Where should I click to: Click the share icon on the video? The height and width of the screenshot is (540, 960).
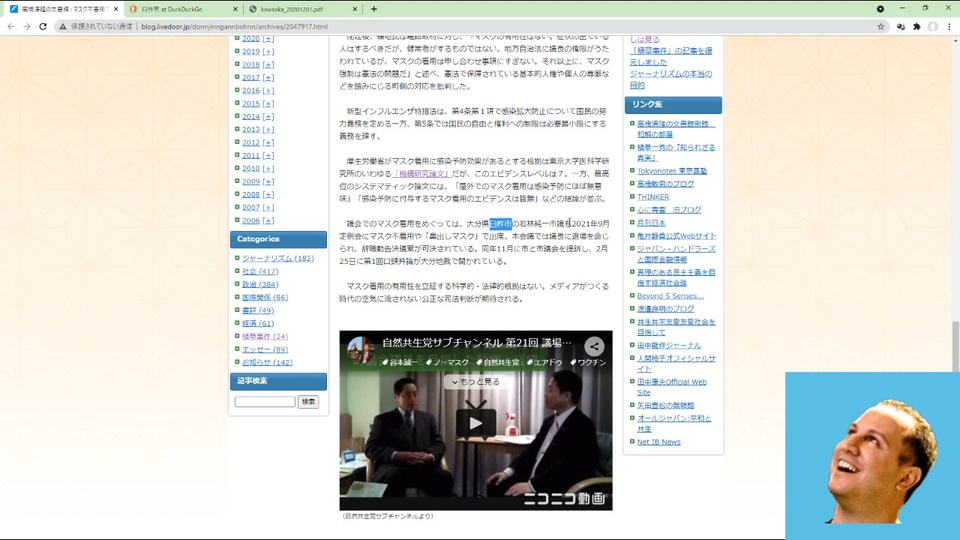(x=594, y=347)
